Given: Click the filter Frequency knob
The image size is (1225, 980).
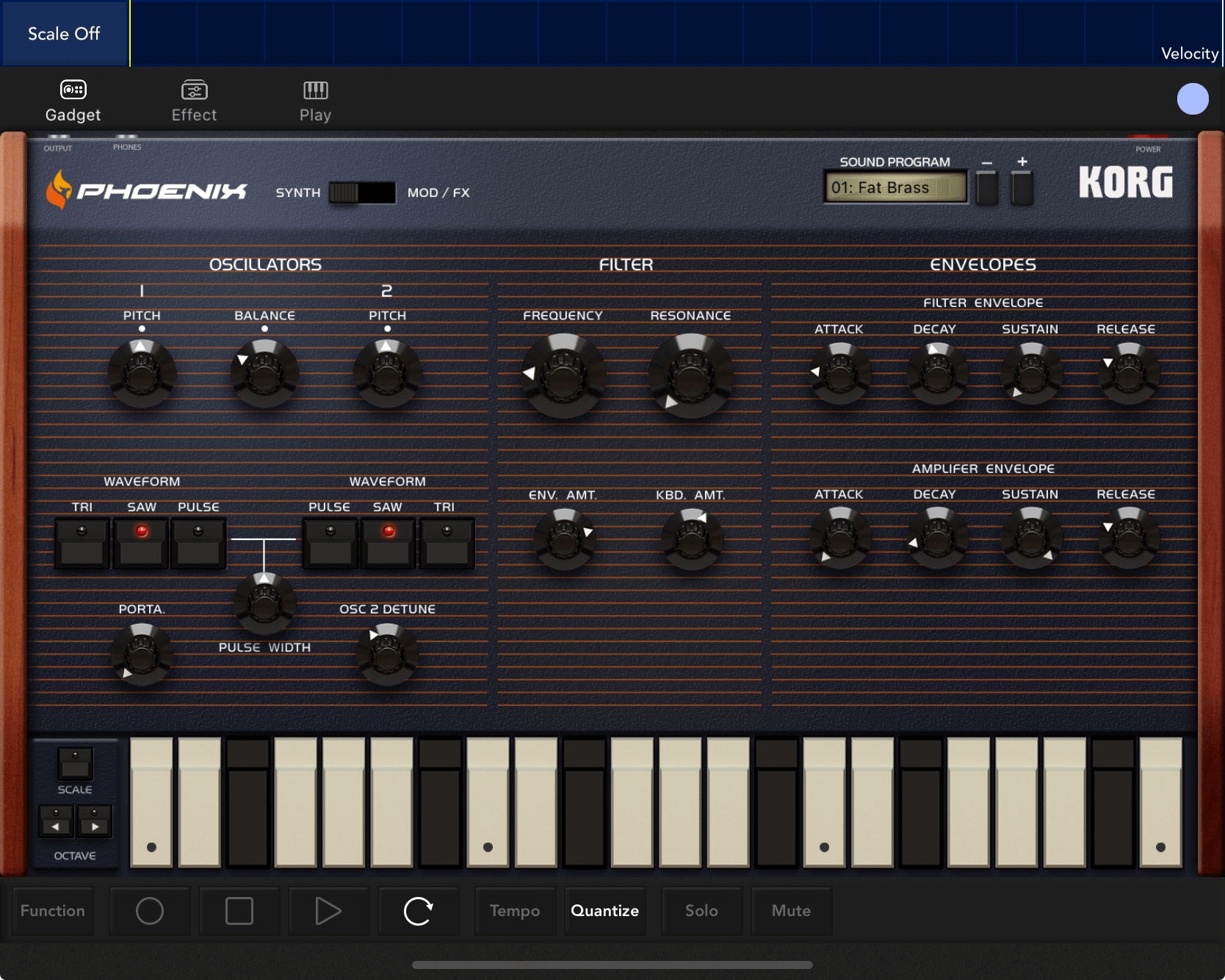Looking at the screenshot, I should (563, 375).
